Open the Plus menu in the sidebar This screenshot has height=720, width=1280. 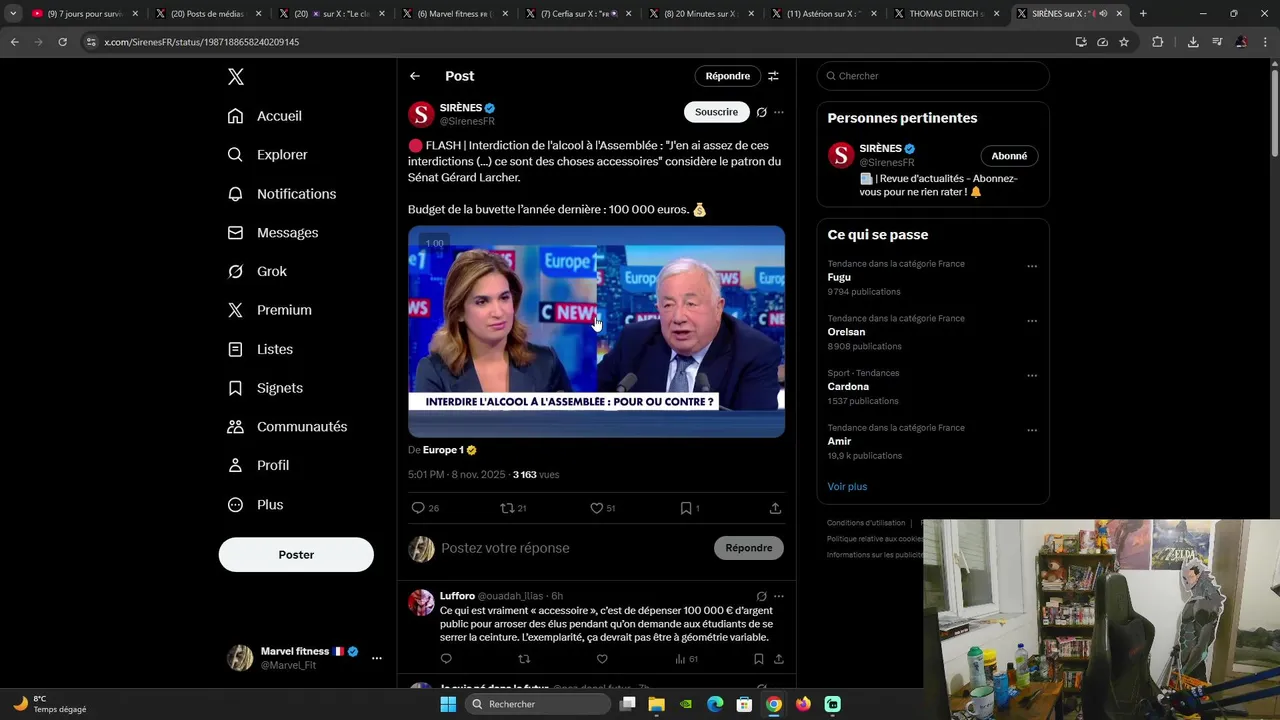coord(255,505)
